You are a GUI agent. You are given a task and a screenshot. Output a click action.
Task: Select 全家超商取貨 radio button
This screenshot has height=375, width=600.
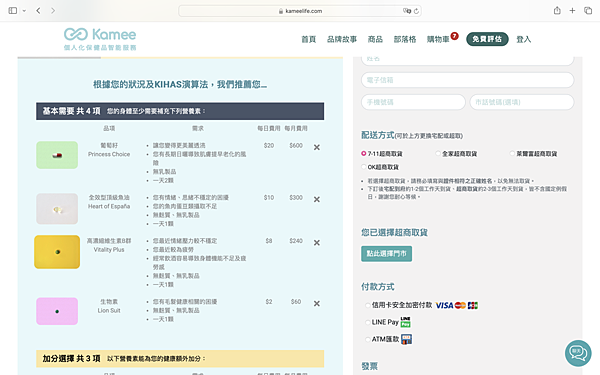(438, 153)
